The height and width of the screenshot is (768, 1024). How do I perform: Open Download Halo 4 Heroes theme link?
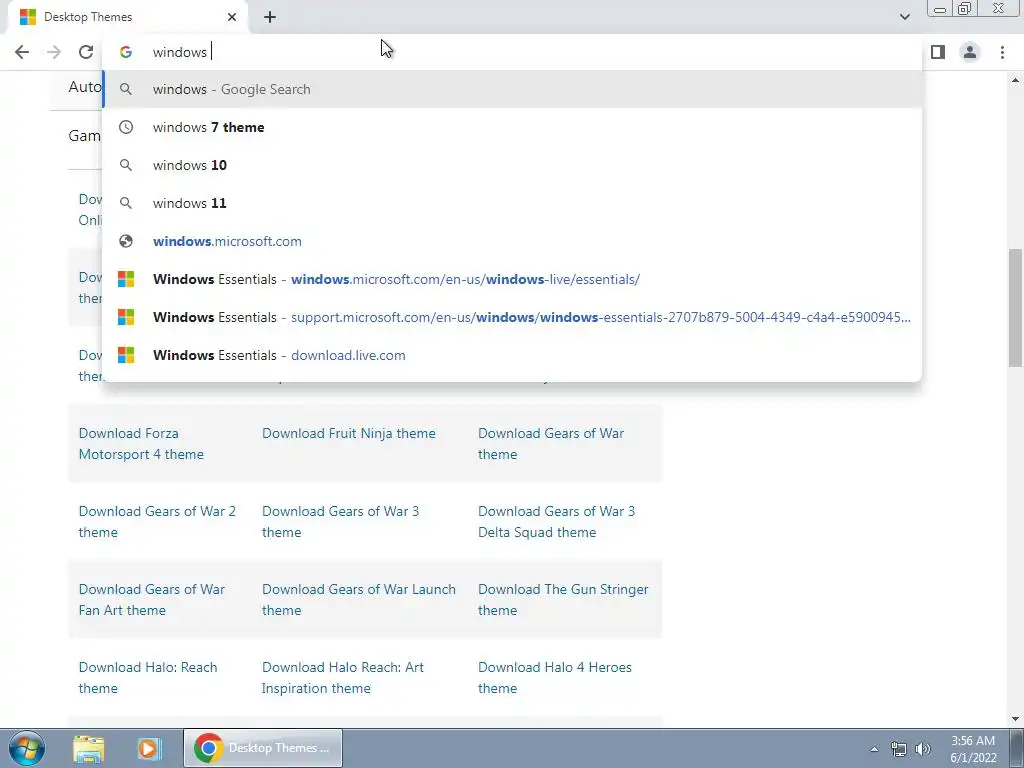coord(554,677)
